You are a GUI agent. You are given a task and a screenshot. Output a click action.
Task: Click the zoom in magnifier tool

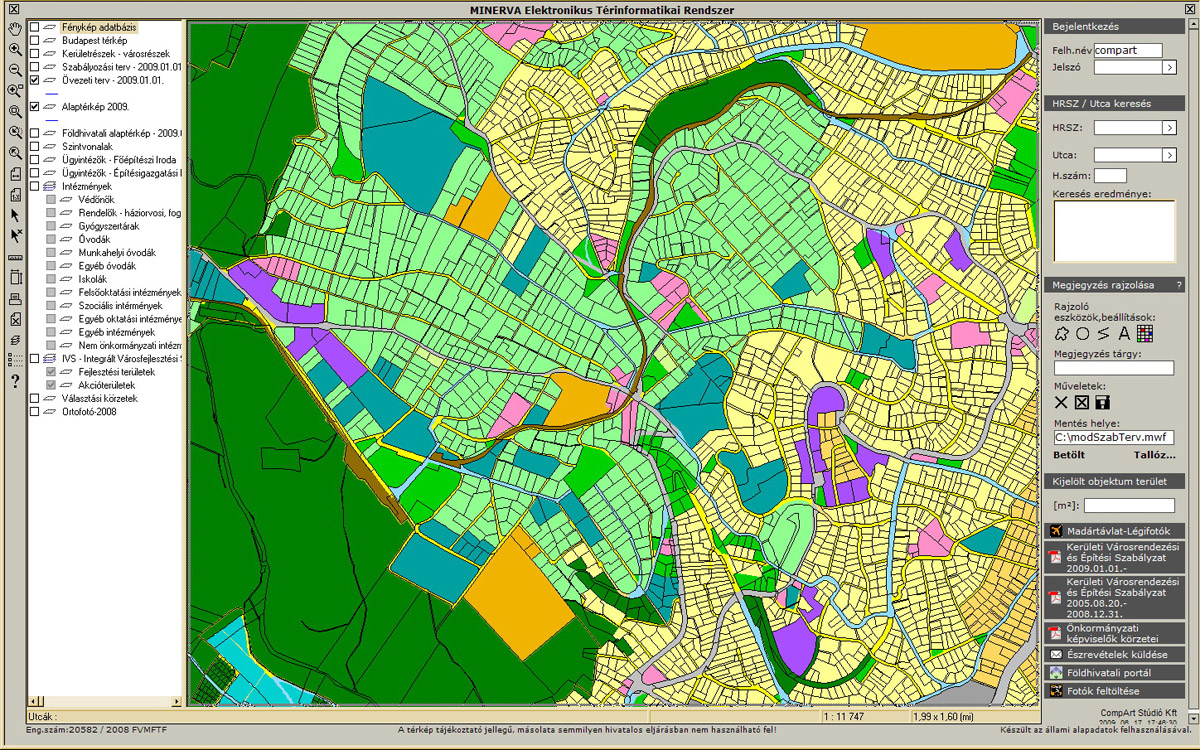[x=15, y=49]
